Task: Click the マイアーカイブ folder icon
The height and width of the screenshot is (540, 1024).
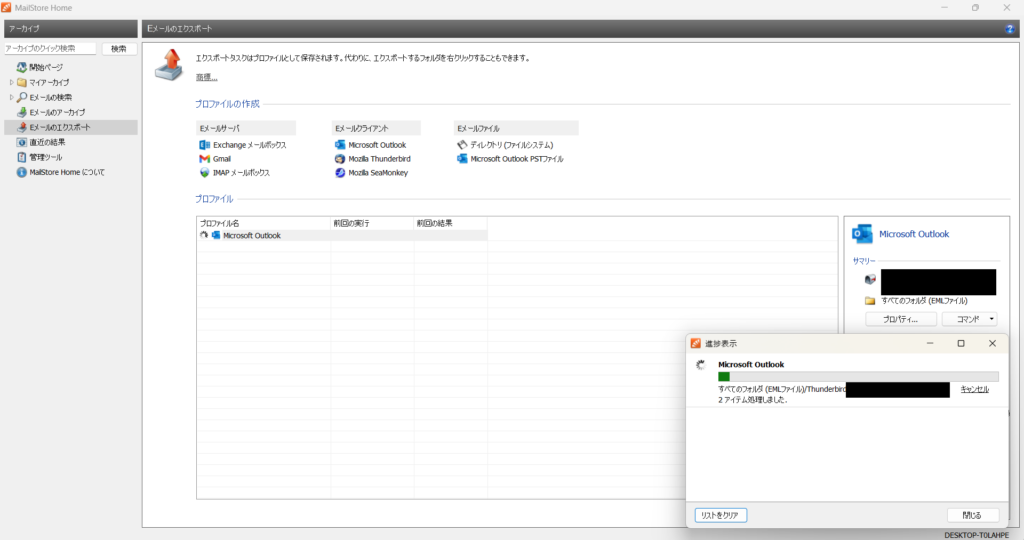Action: tap(22, 82)
